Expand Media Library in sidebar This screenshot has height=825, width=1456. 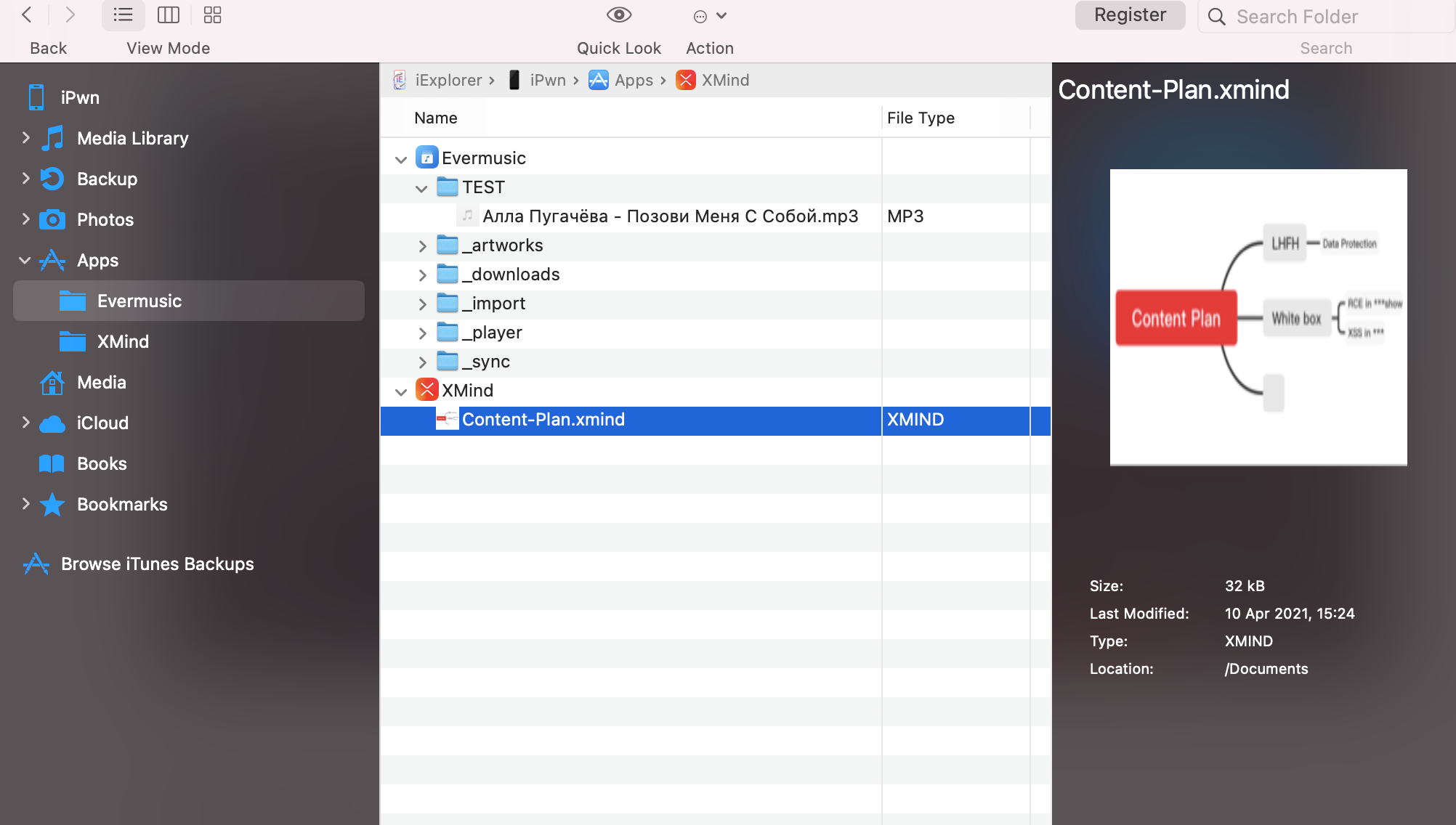[x=26, y=137]
